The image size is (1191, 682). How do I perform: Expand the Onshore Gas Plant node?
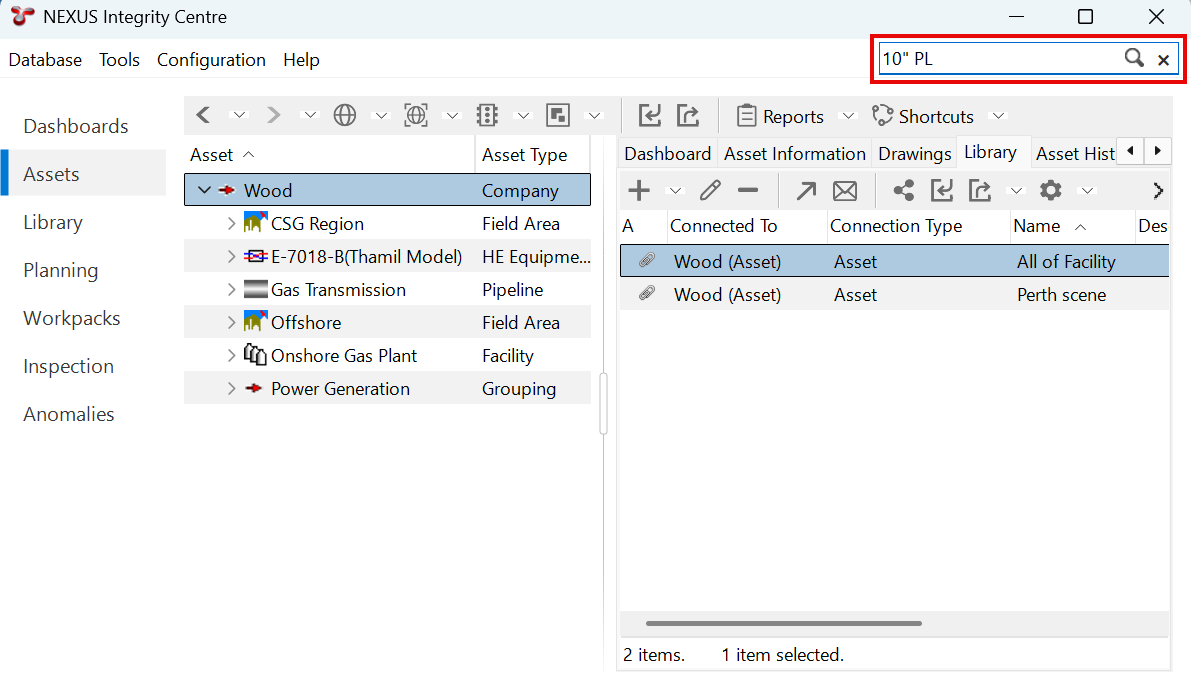tap(231, 355)
